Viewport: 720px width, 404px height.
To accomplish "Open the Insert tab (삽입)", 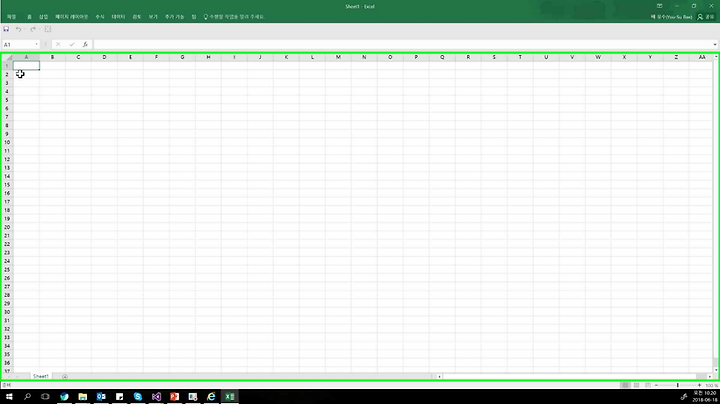I will pyautogui.click(x=43, y=17).
